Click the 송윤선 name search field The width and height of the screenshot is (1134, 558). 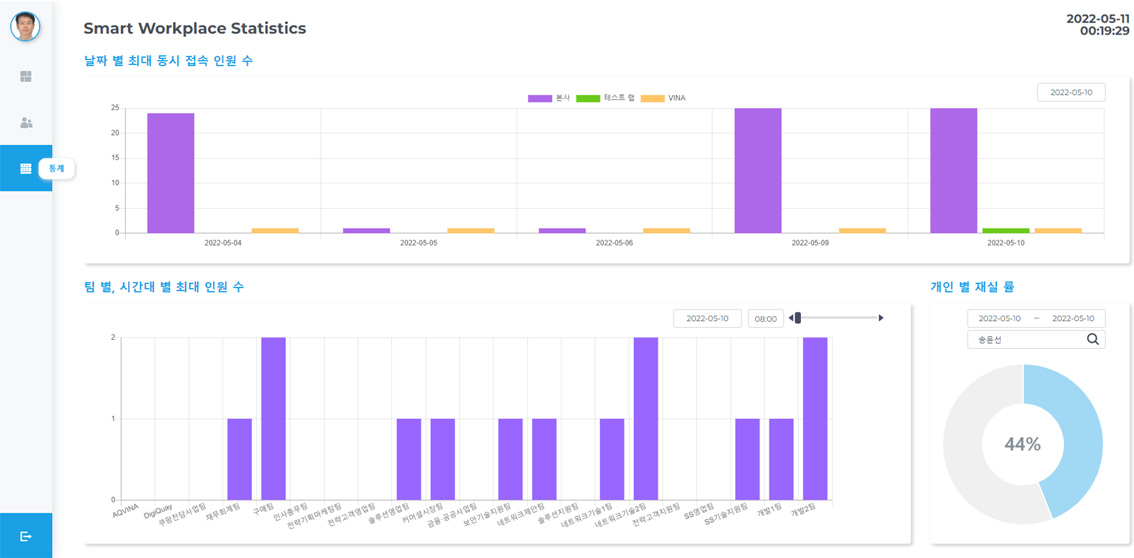pos(1036,339)
